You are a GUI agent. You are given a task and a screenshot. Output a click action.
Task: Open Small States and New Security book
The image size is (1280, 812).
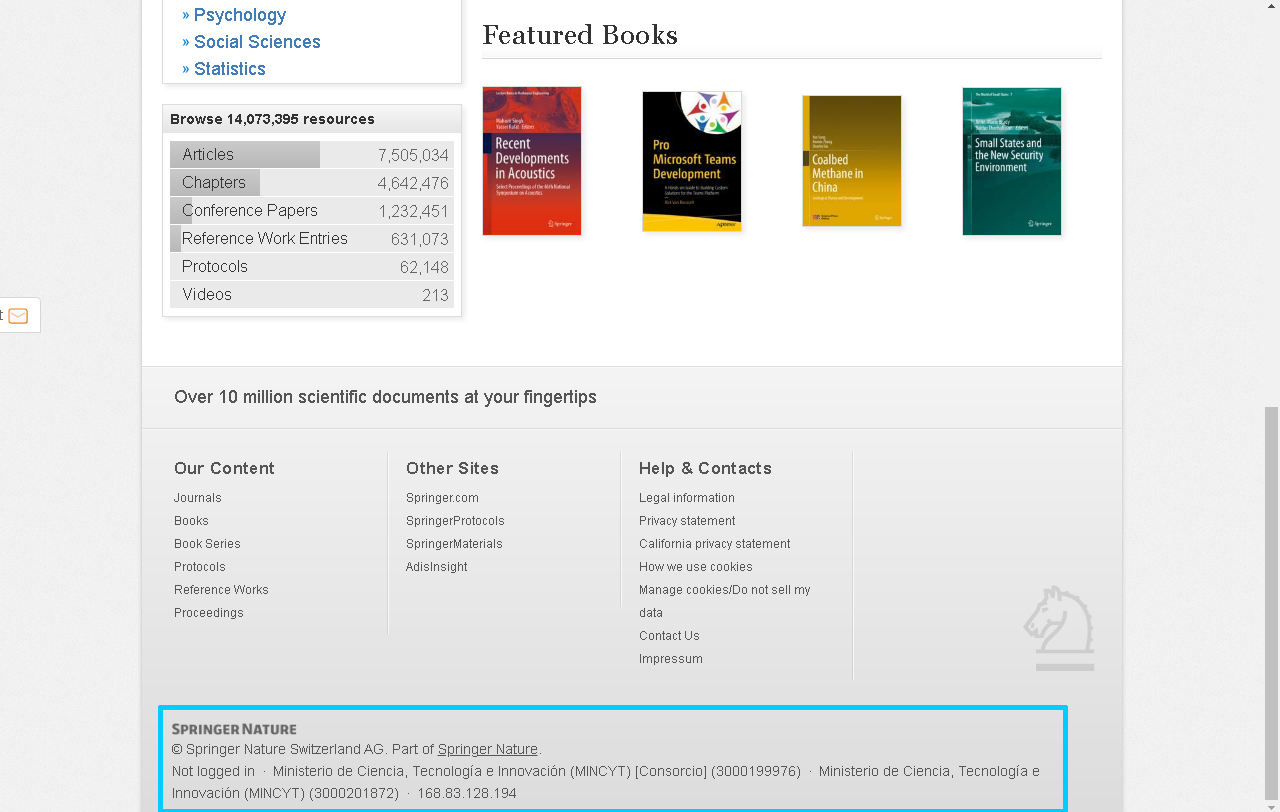point(1012,161)
